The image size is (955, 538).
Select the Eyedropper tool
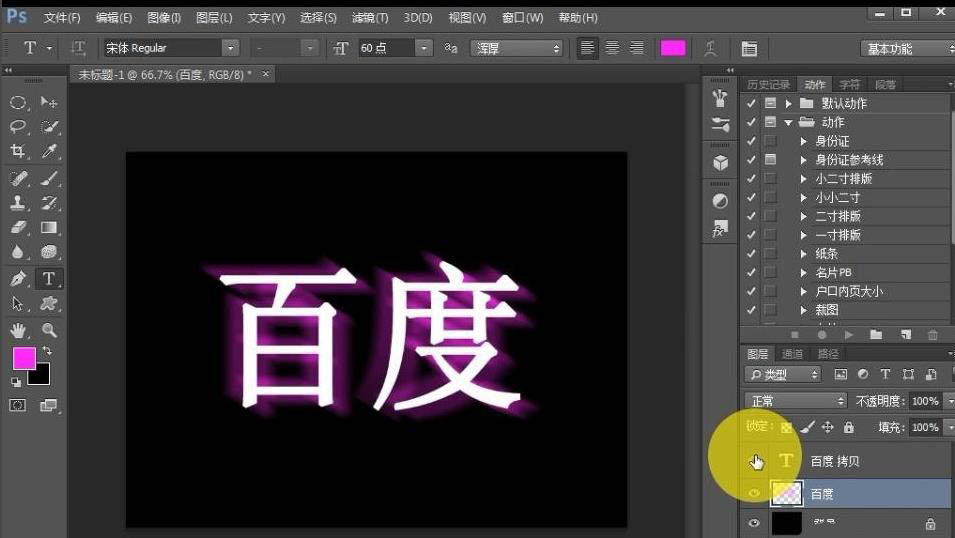pyautogui.click(x=49, y=150)
